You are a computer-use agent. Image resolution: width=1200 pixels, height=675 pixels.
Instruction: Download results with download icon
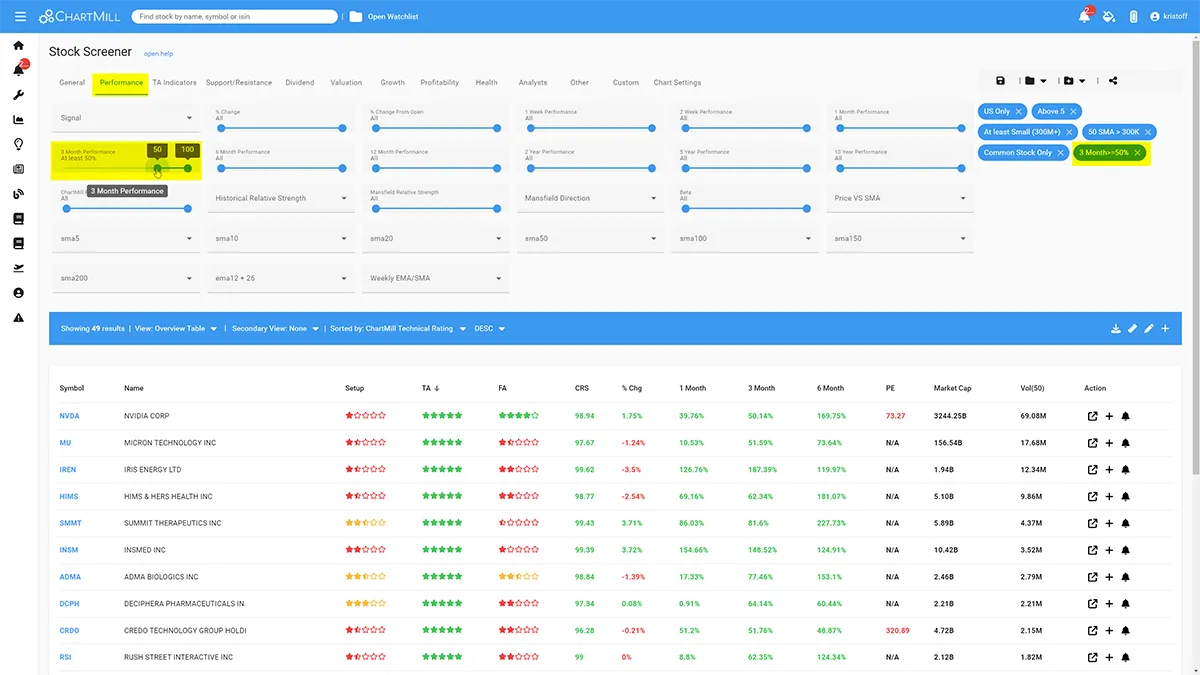point(1115,328)
